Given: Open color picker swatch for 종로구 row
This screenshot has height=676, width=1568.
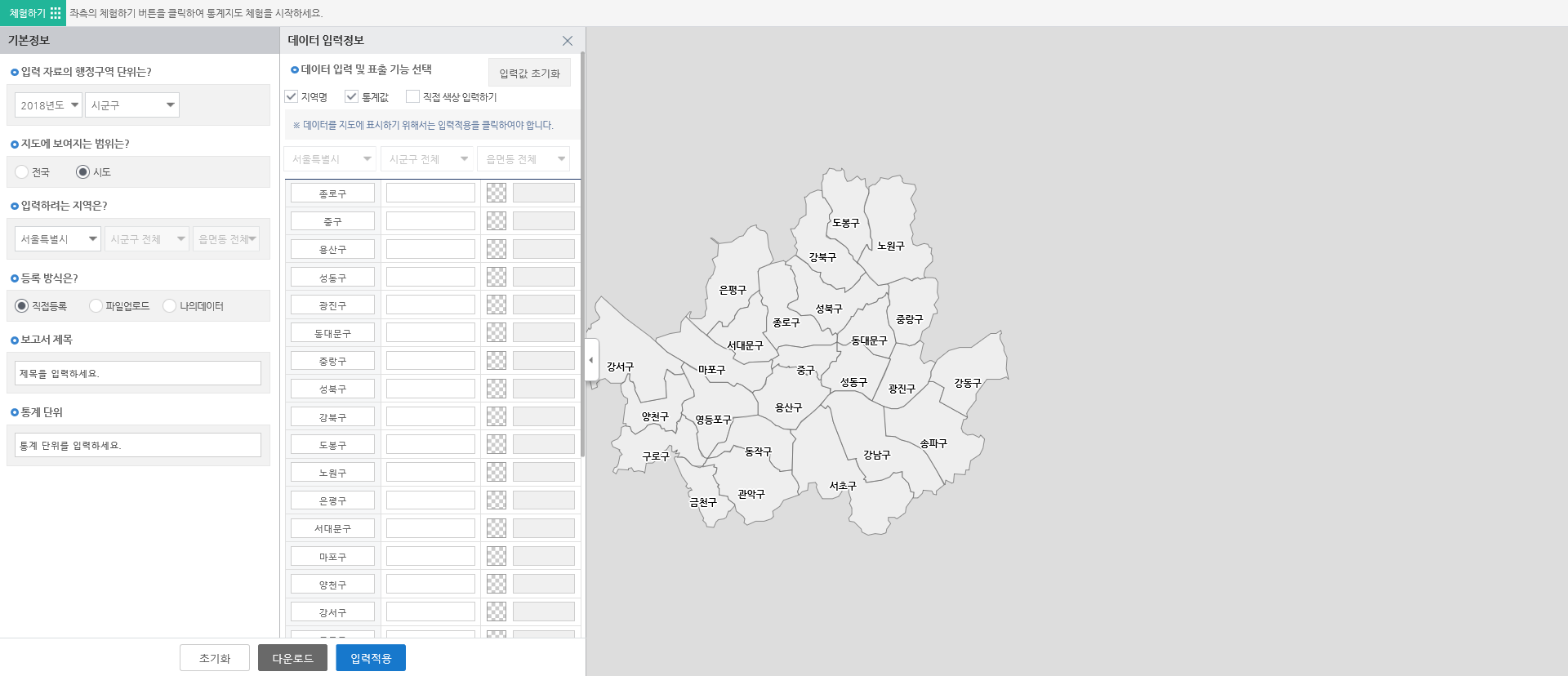Looking at the screenshot, I should coord(496,193).
